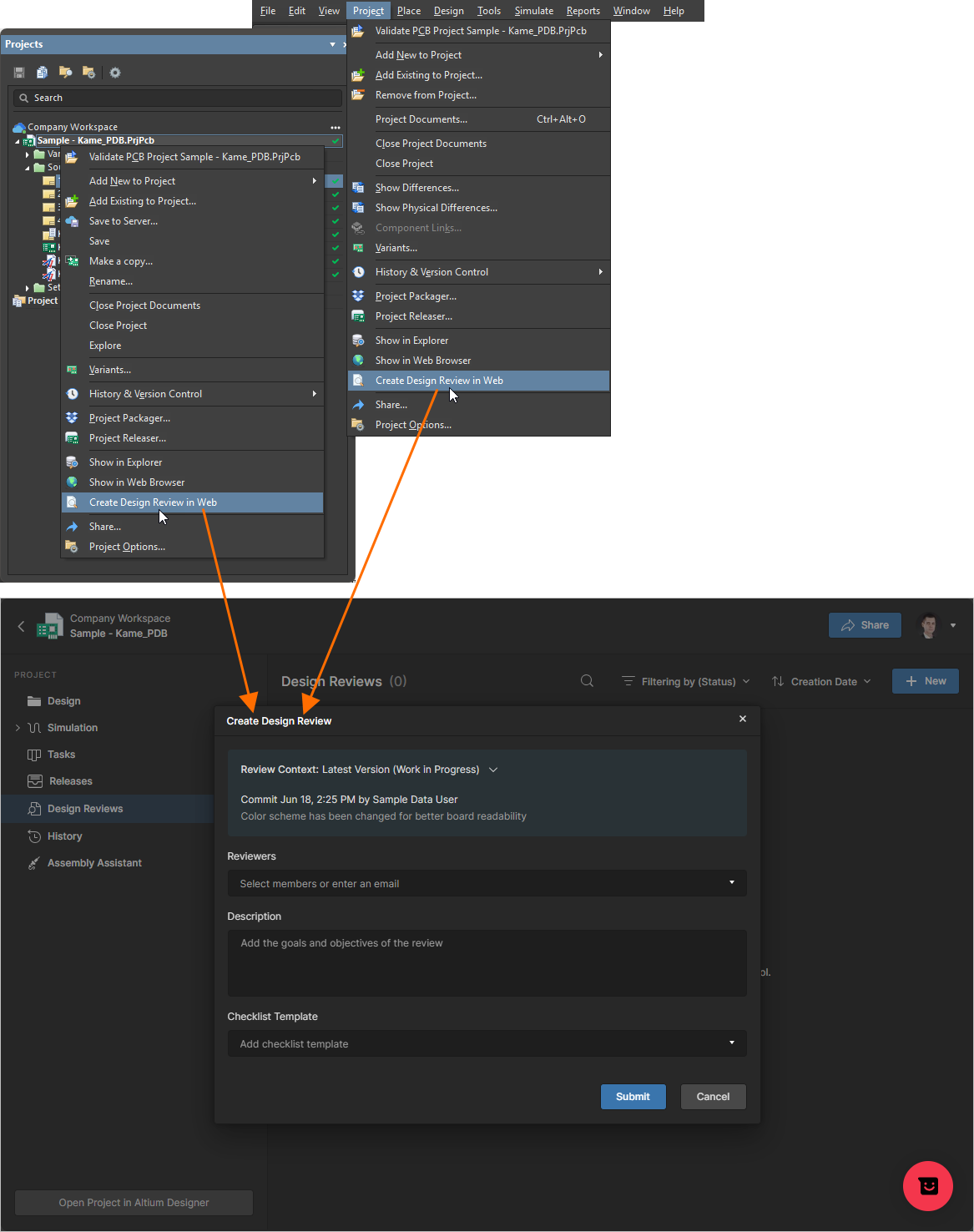Choose Save to Server in the context menu
The width and height of the screenshot is (974, 1232).
(x=193, y=221)
